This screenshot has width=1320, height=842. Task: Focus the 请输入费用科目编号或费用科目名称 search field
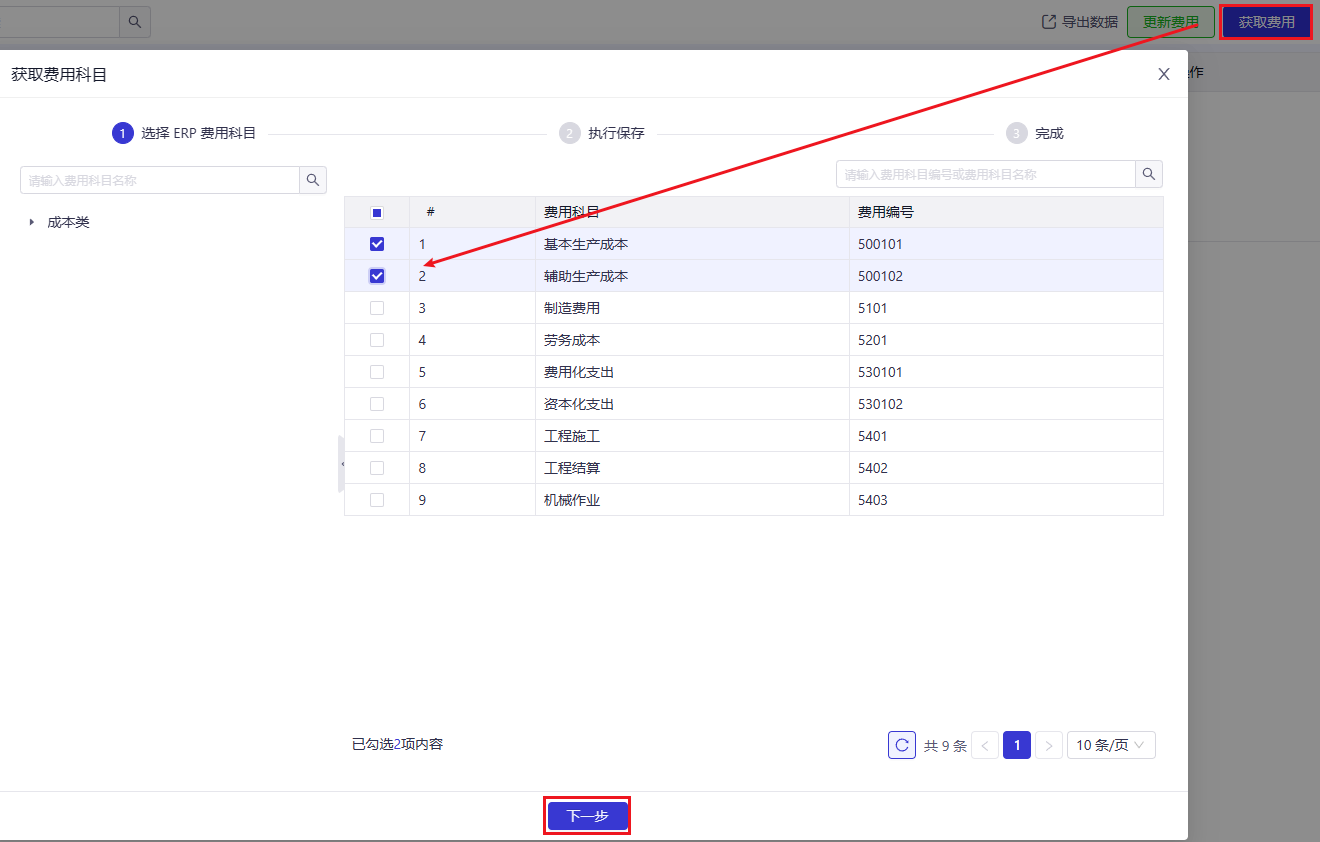986,174
